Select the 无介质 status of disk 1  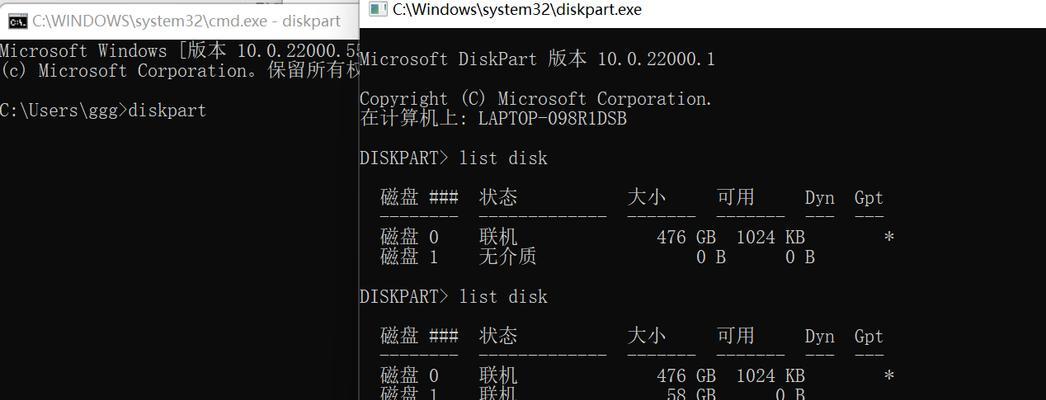tap(508, 257)
